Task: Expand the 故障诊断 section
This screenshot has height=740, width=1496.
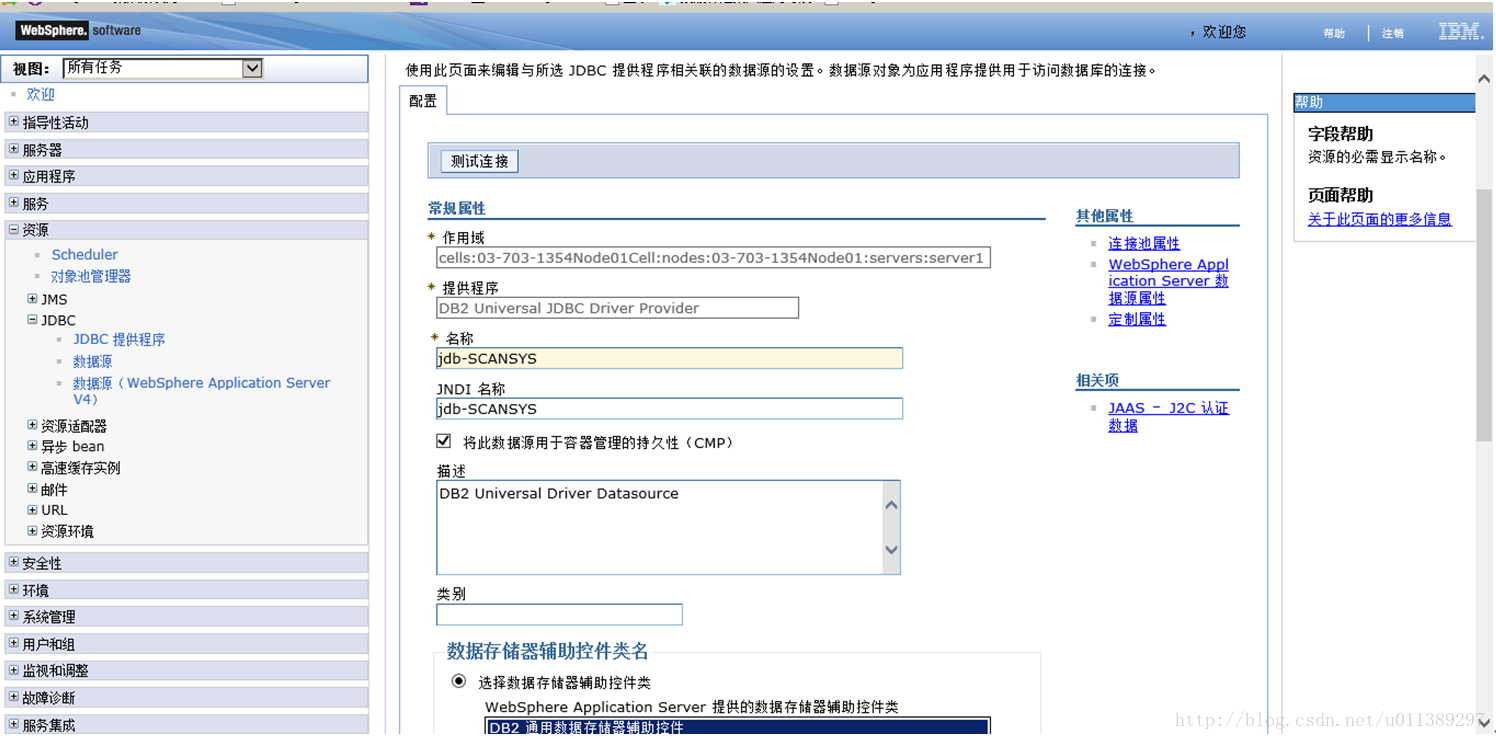Action: pos(14,698)
